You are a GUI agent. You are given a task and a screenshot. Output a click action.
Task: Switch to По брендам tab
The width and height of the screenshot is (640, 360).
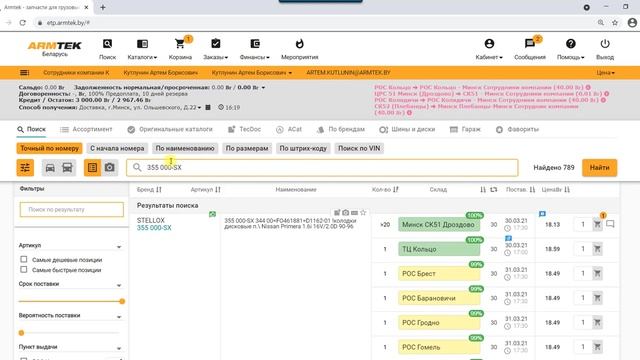tap(341, 129)
